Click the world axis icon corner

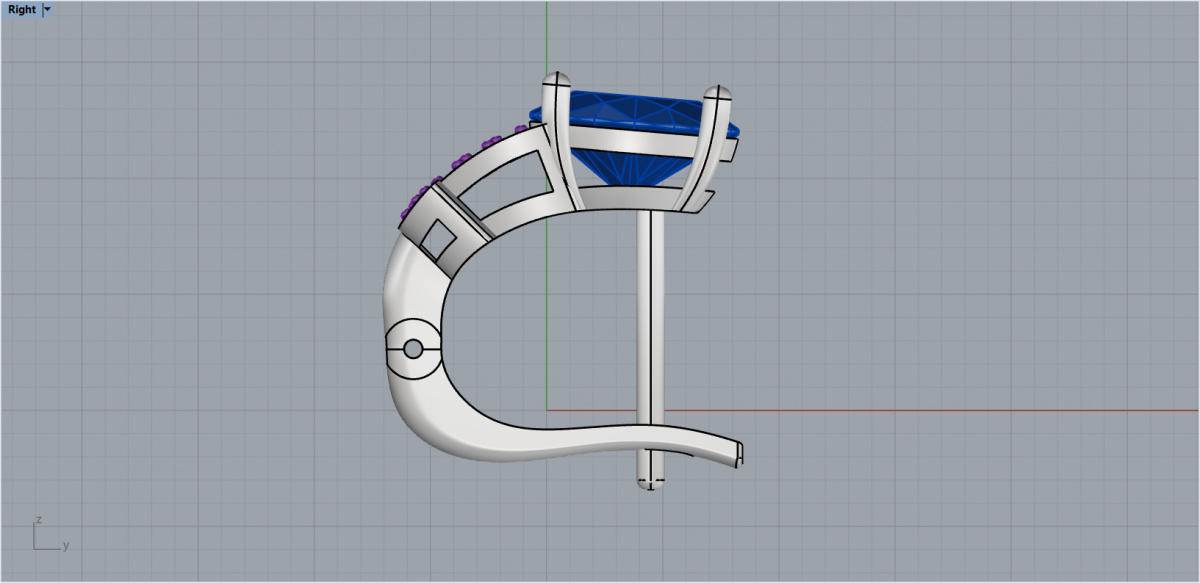pyautogui.click(x=36, y=547)
